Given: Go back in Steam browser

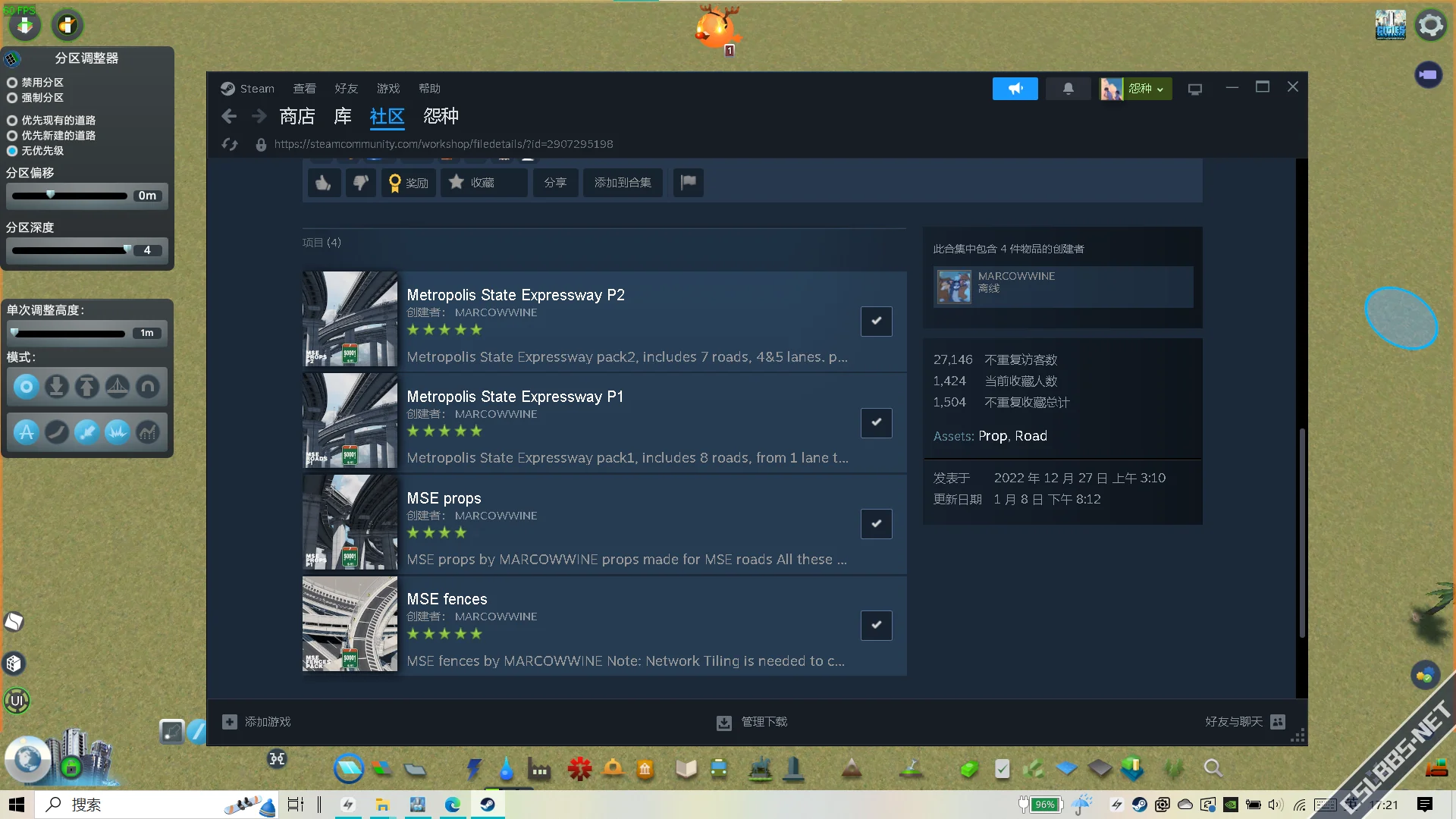Looking at the screenshot, I should click(229, 116).
